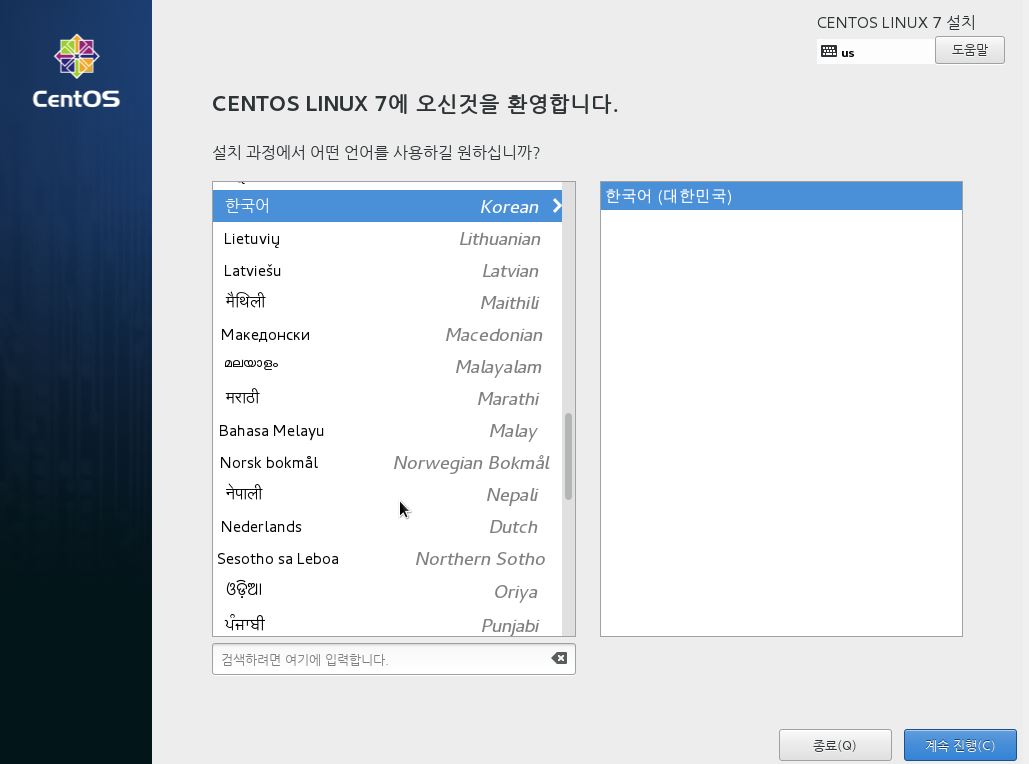Choose Македонски Macedonian language
Viewport: 1029px width, 764px height.
tap(387, 335)
